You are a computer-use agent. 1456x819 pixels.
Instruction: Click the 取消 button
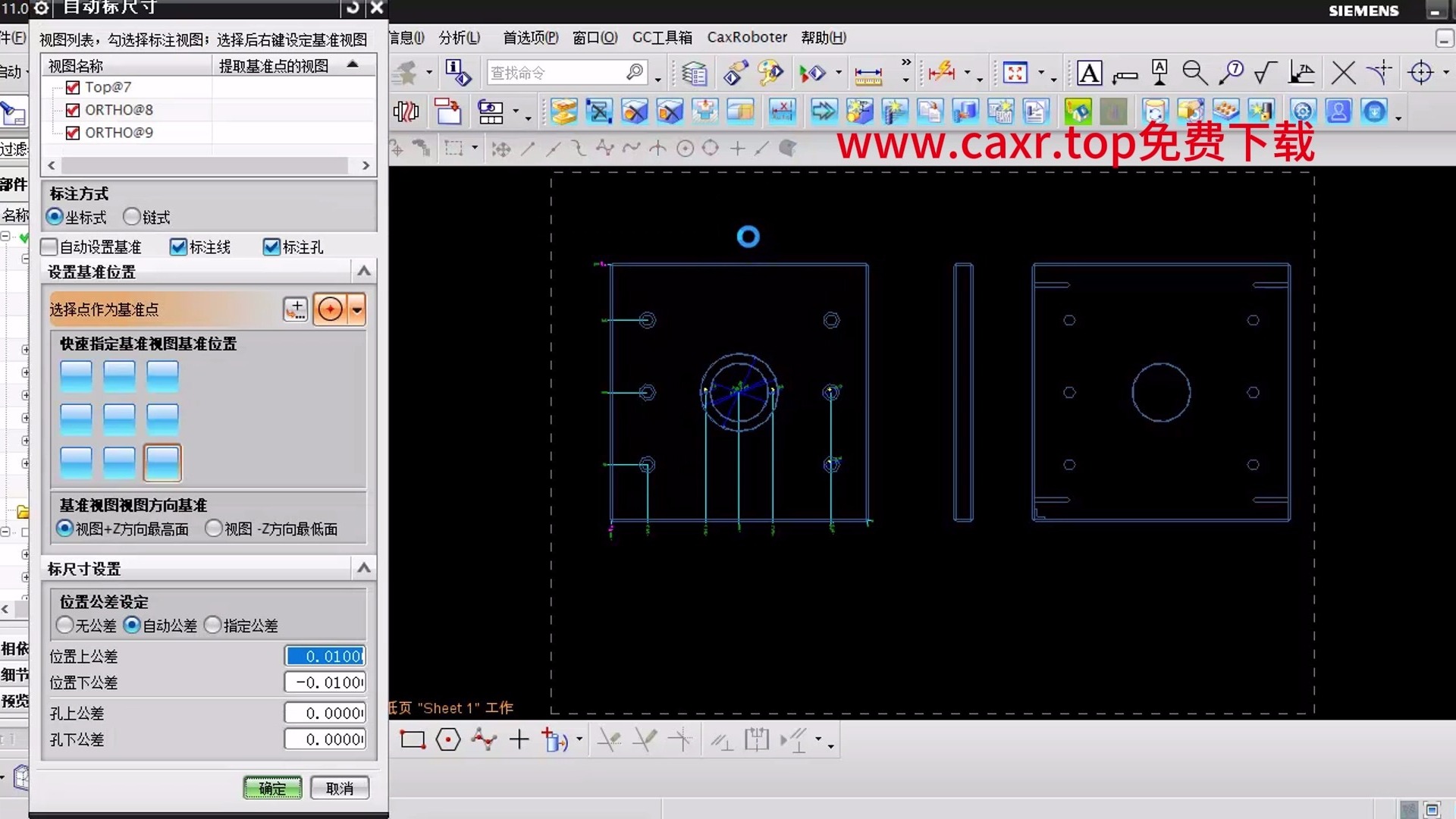tap(339, 788)
